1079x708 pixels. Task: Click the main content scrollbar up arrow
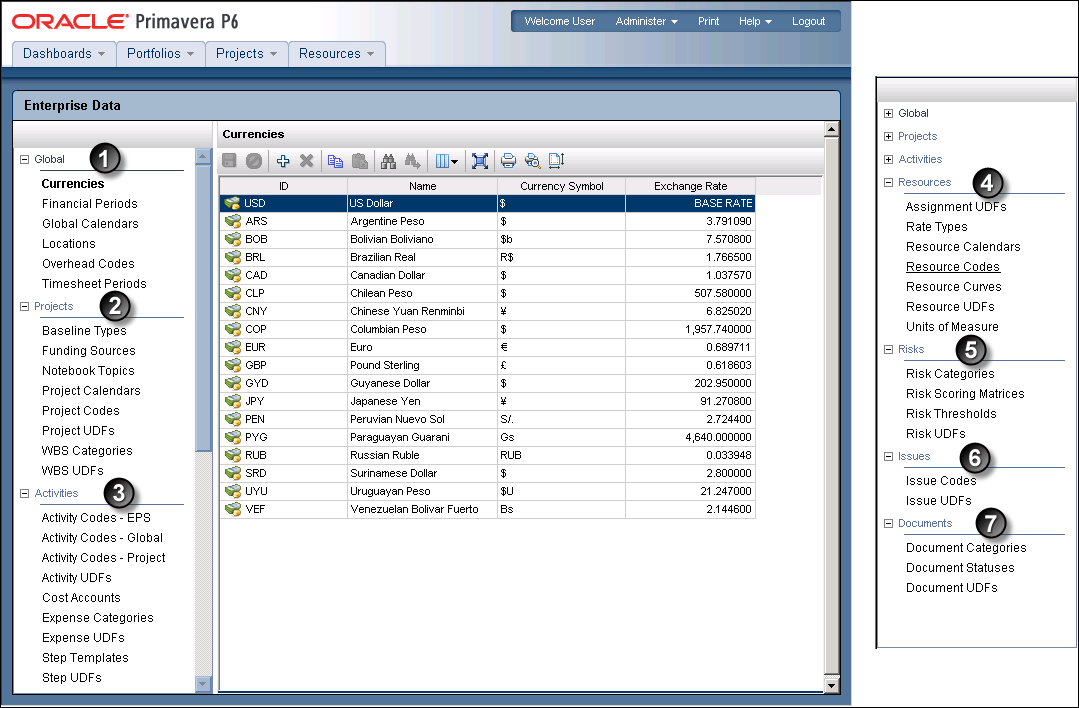(x=831, y=129)
